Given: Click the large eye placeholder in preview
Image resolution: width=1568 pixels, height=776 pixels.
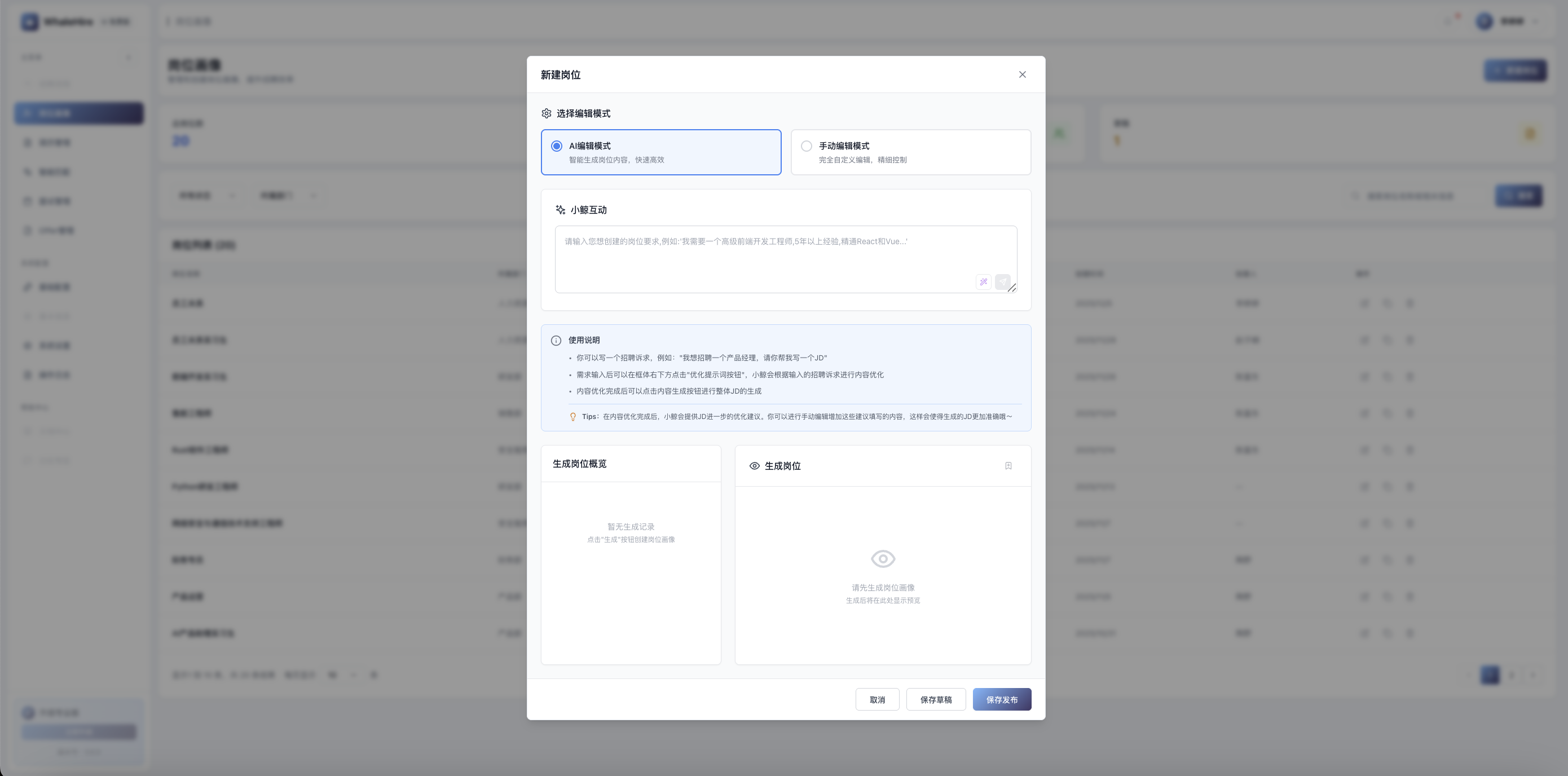Looking at the screenshot, I should pos(883,559).
